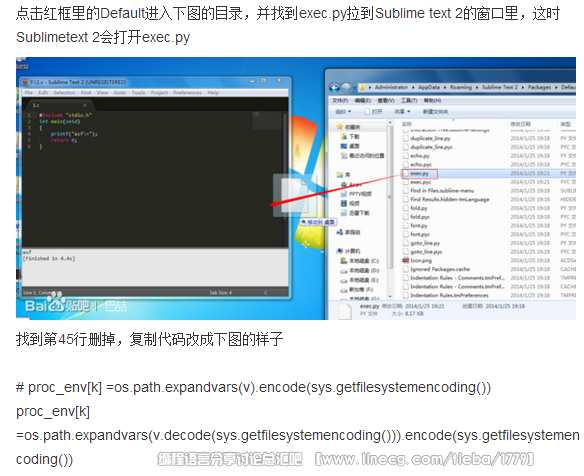Open the Preferences menu in Sublime Text

point(187,92)
